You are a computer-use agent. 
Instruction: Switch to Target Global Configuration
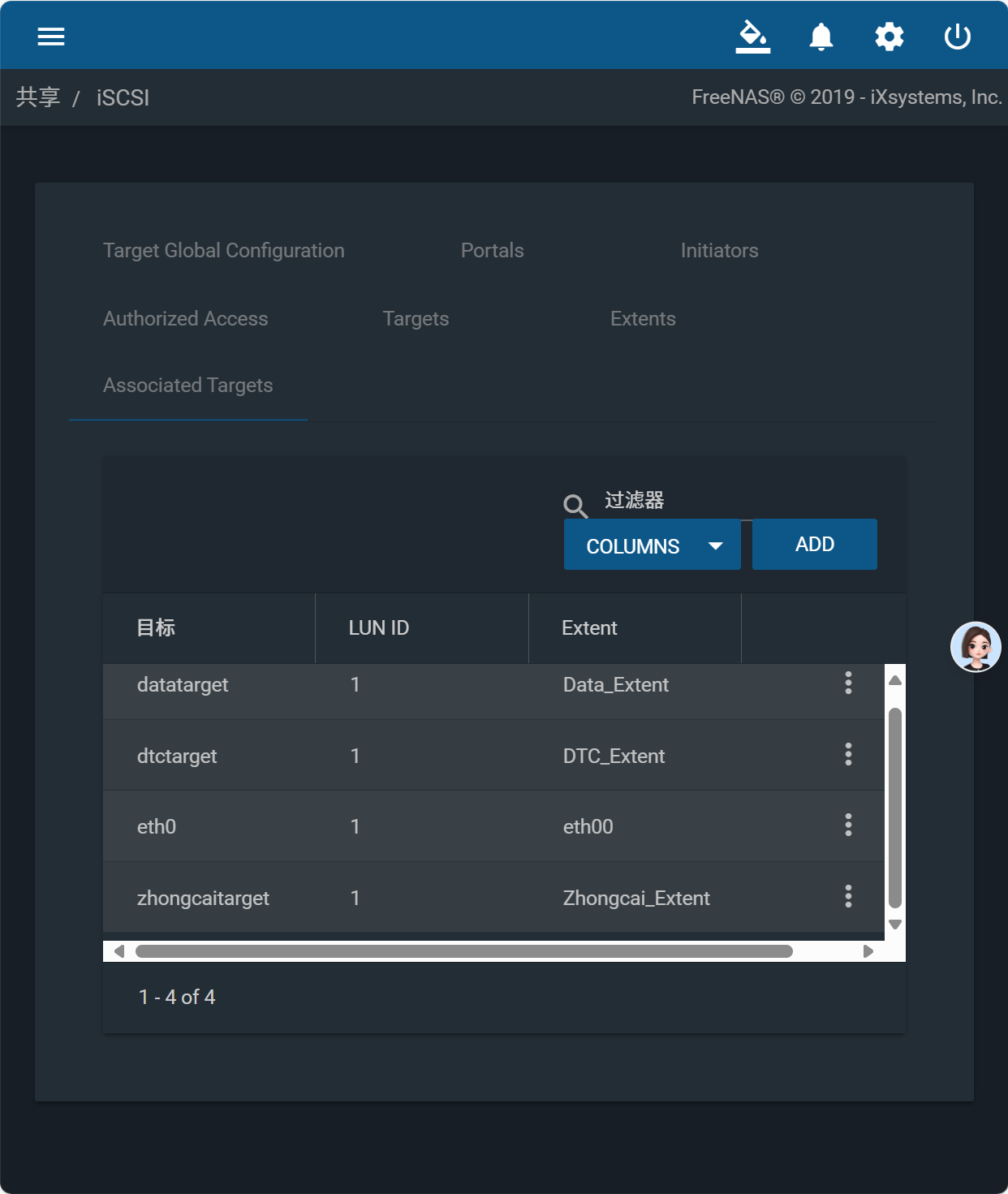224,250
